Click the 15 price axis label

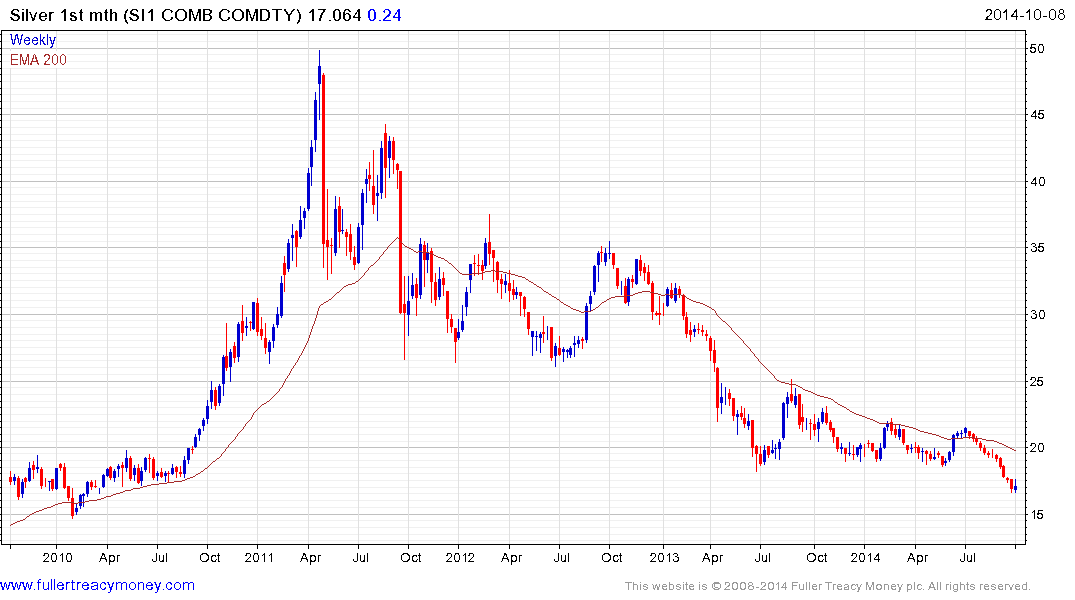(1037, 514)
